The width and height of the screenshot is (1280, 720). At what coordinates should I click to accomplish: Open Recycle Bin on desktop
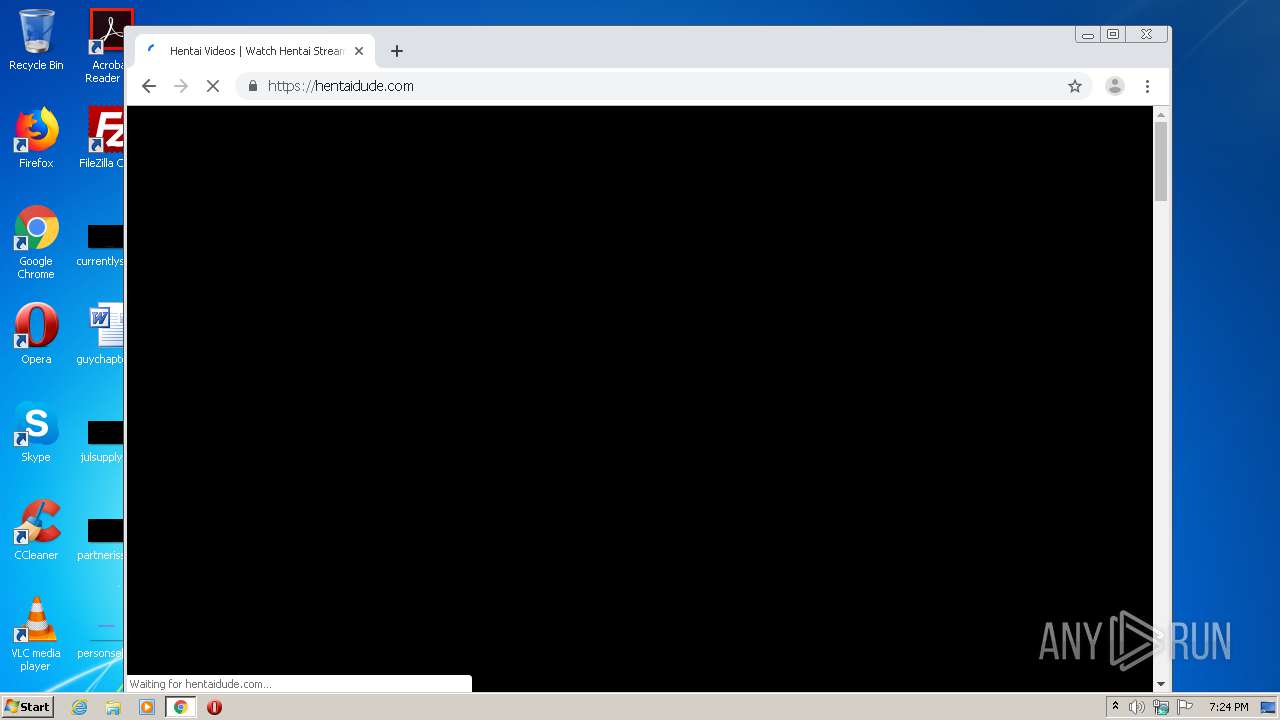pyautogui.click(x=36, y=40)
